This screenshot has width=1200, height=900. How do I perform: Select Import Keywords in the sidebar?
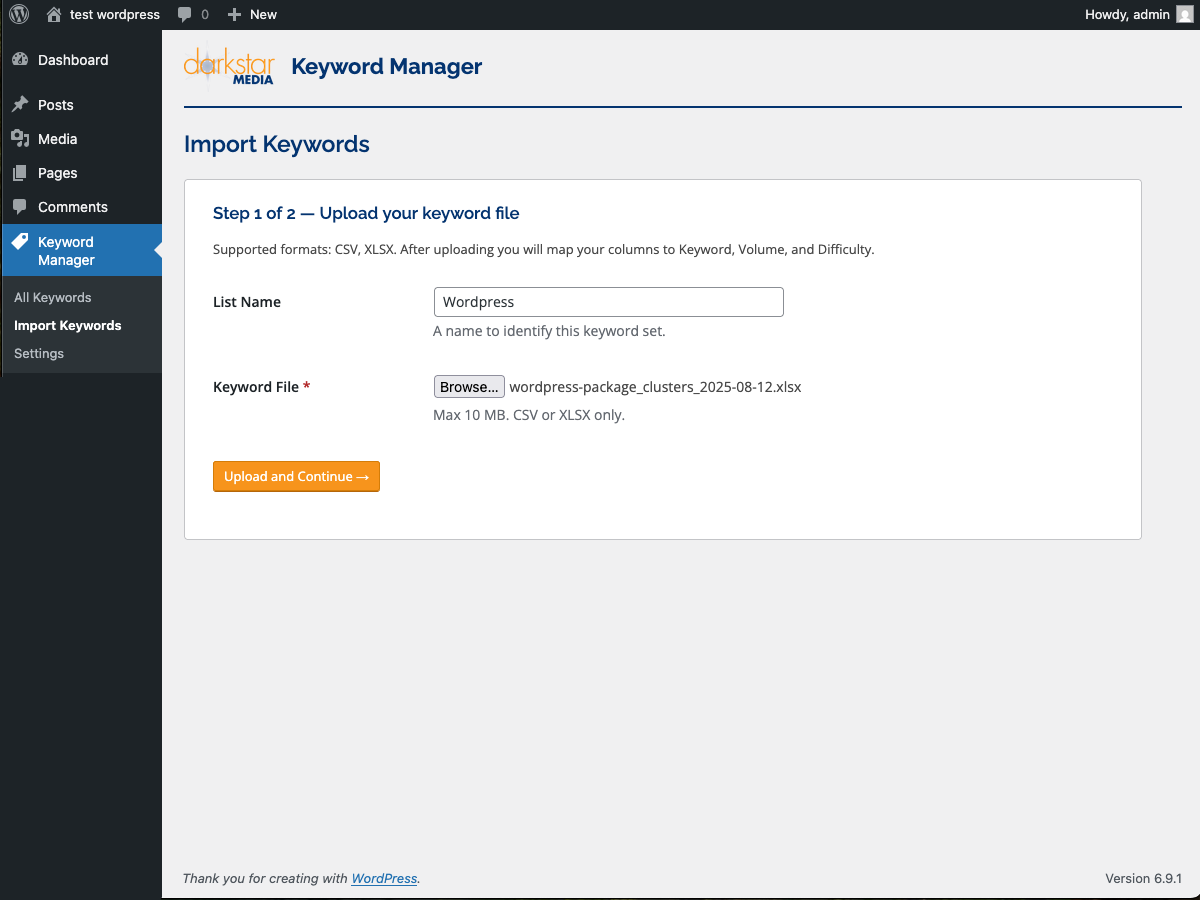click(67, 325)
